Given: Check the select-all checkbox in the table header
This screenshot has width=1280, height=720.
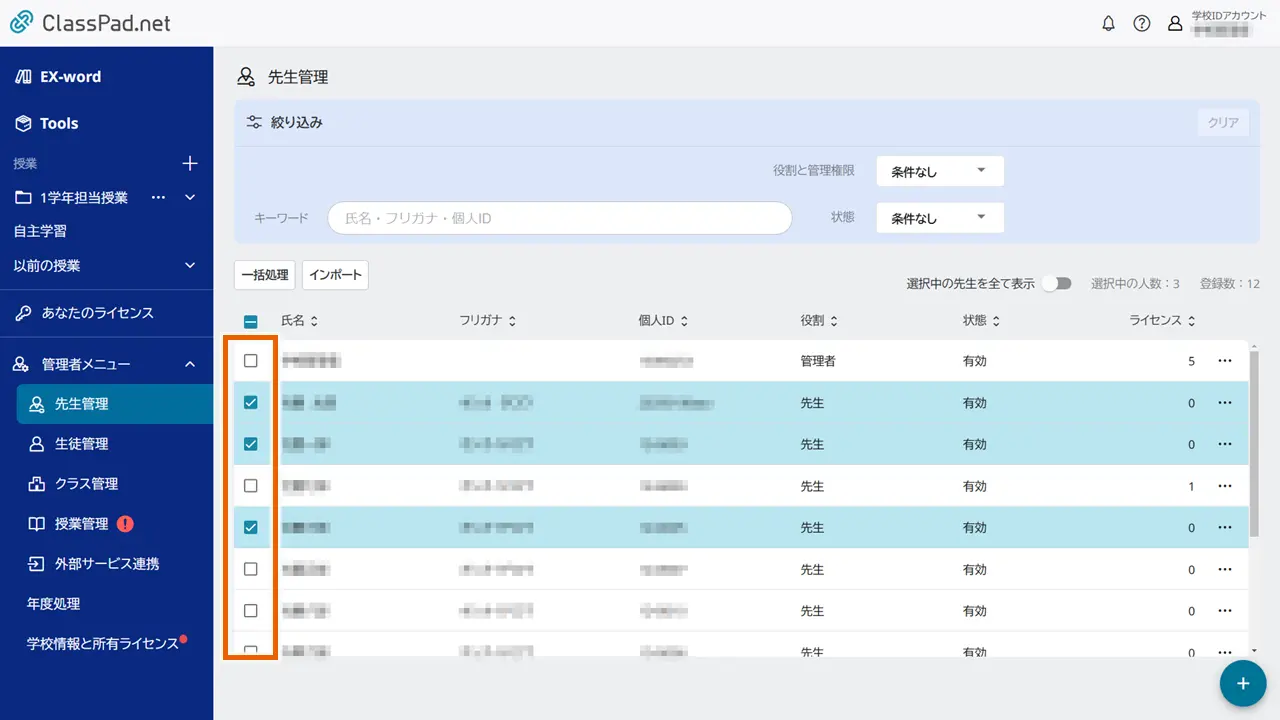Looking at the screenshot, I should click(250, 320).
